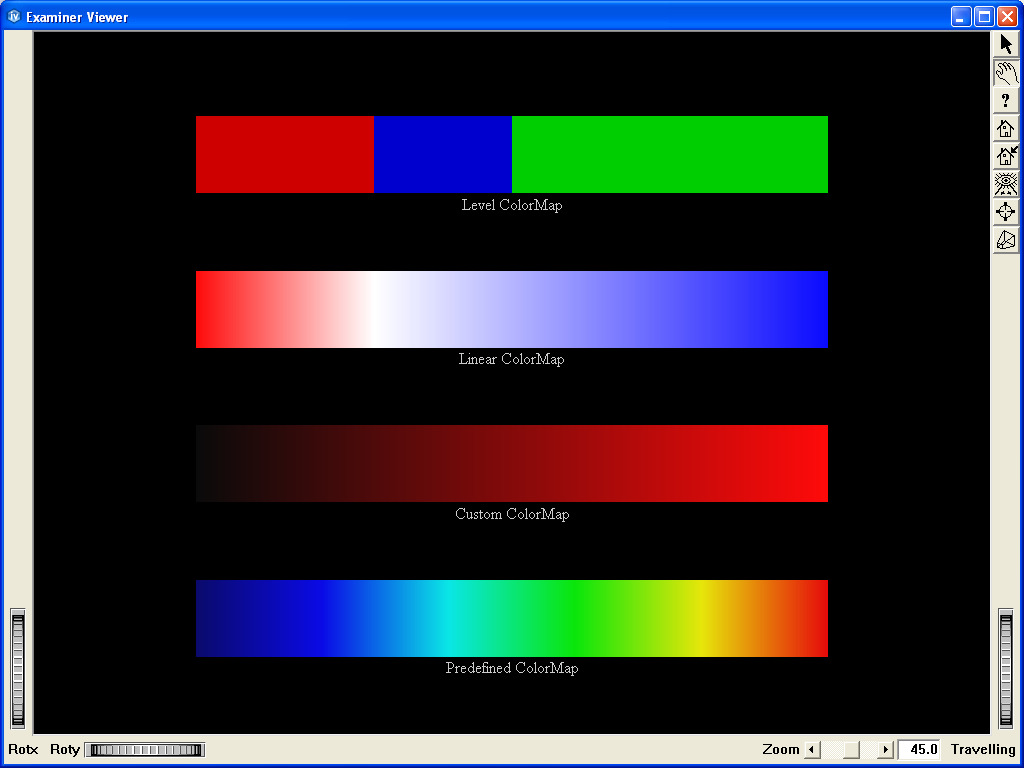Click the green section of Level ColorMap

[669, 154]
